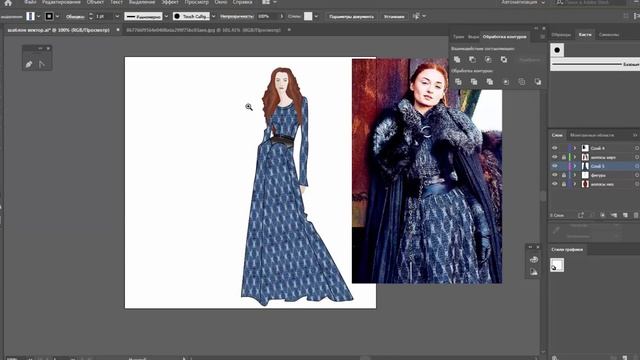Expand the фигура layer contents
640x360 pixels.
coord(575,175)
